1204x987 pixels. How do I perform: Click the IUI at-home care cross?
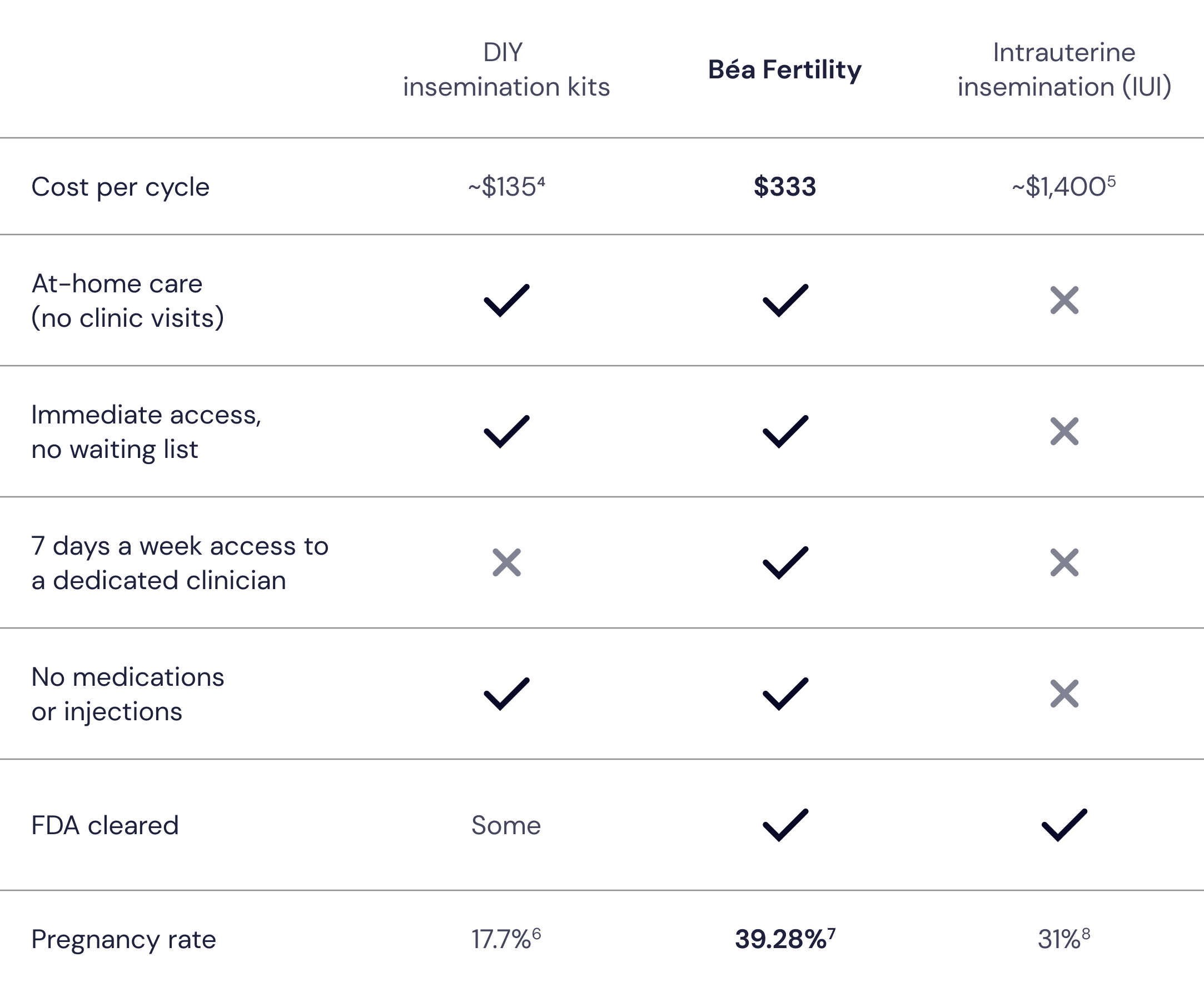[x=1064, y=300]
